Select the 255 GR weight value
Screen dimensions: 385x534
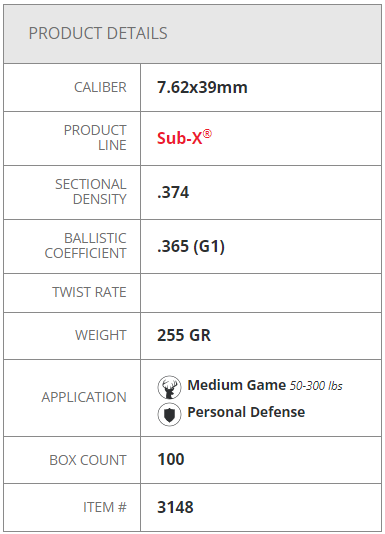(x=184, y=335)
